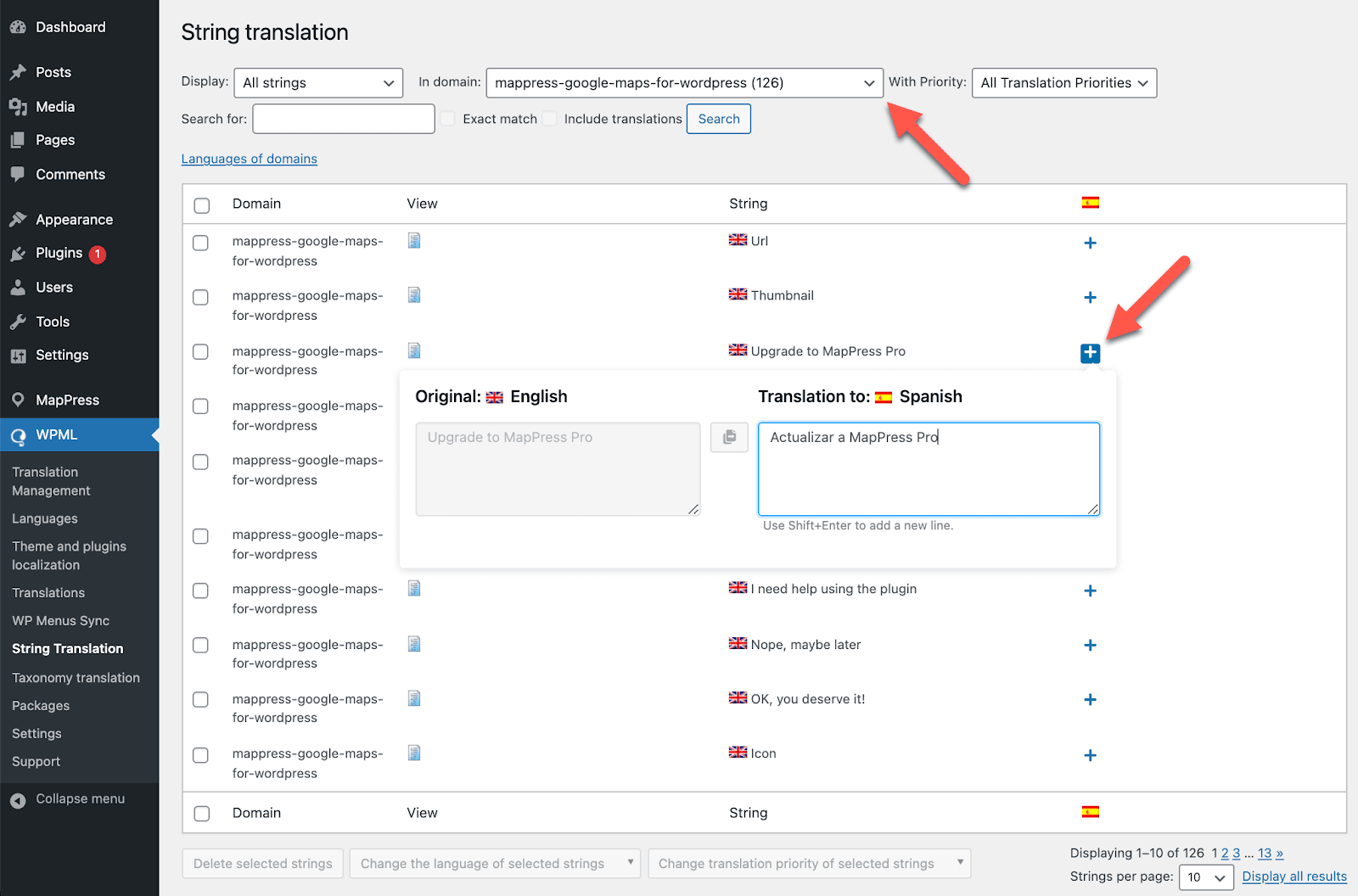View source file icon for 'Nope, maybe later'
This screenshot has height=896, width=1358.
click(x=414, y=644)
